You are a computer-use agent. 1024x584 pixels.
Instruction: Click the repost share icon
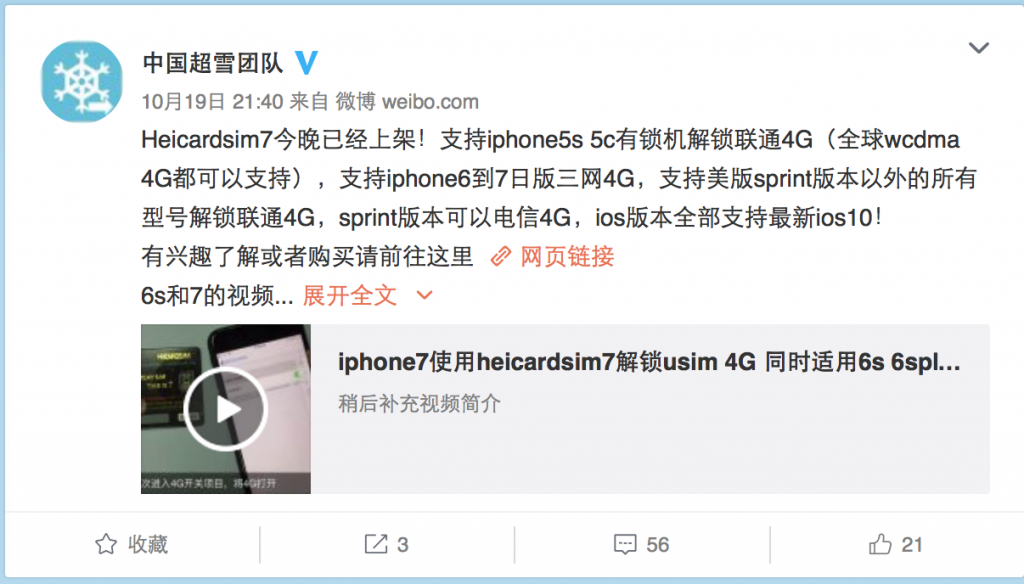coord(376,544)
